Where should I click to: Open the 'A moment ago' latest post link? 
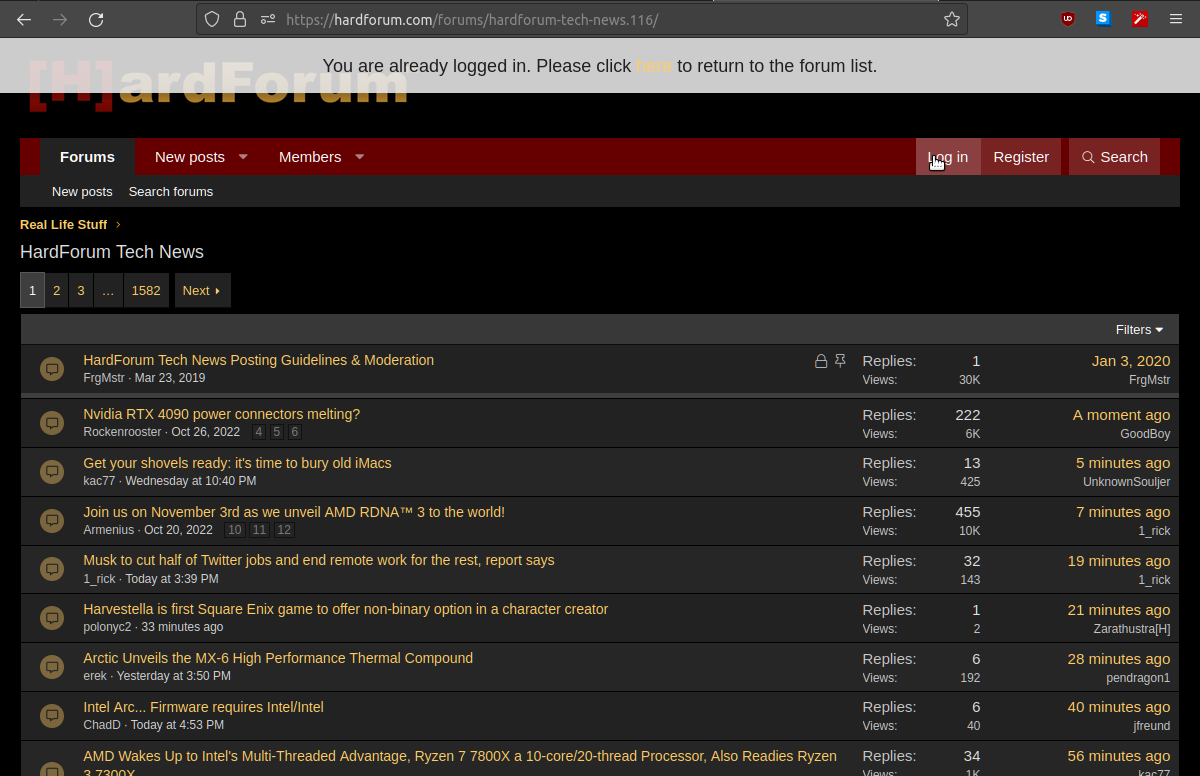(1121, 414)
